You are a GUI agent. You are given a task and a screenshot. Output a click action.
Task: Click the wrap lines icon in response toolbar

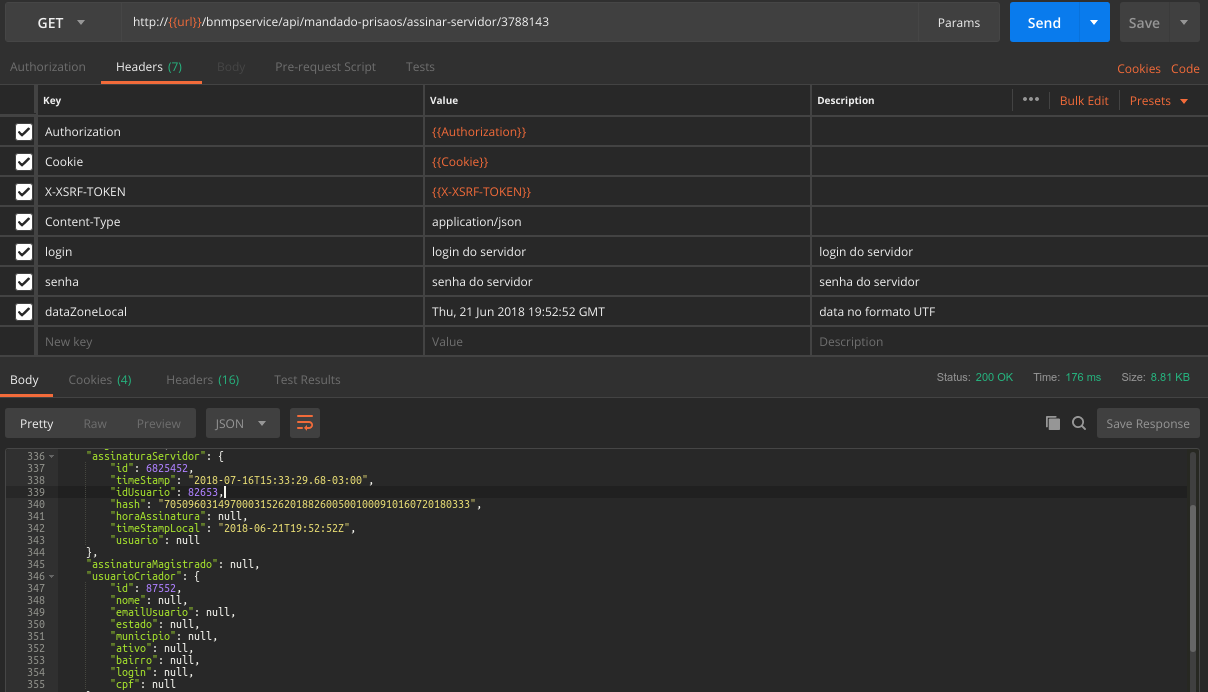[x=305, y=423]
